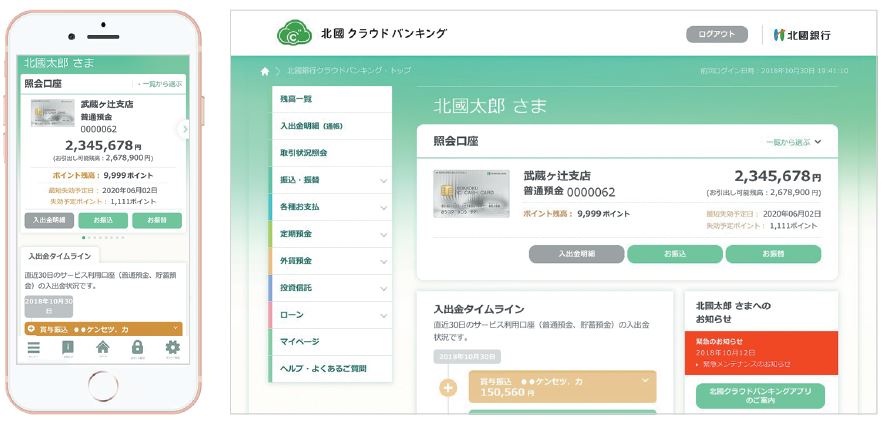
Task: Tap the phone 2018年10月30日 date label
Action: pyautogui.click(x=49, y=306)
